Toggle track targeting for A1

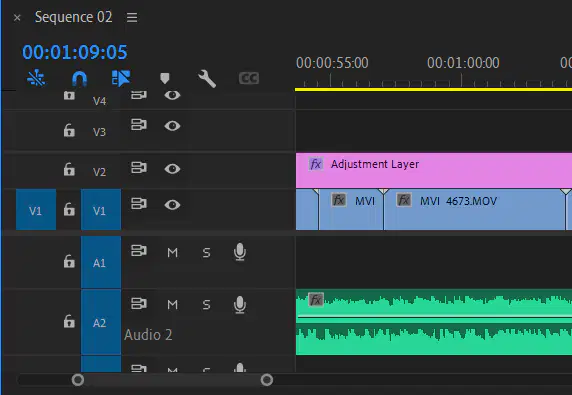tap(101, 262)
